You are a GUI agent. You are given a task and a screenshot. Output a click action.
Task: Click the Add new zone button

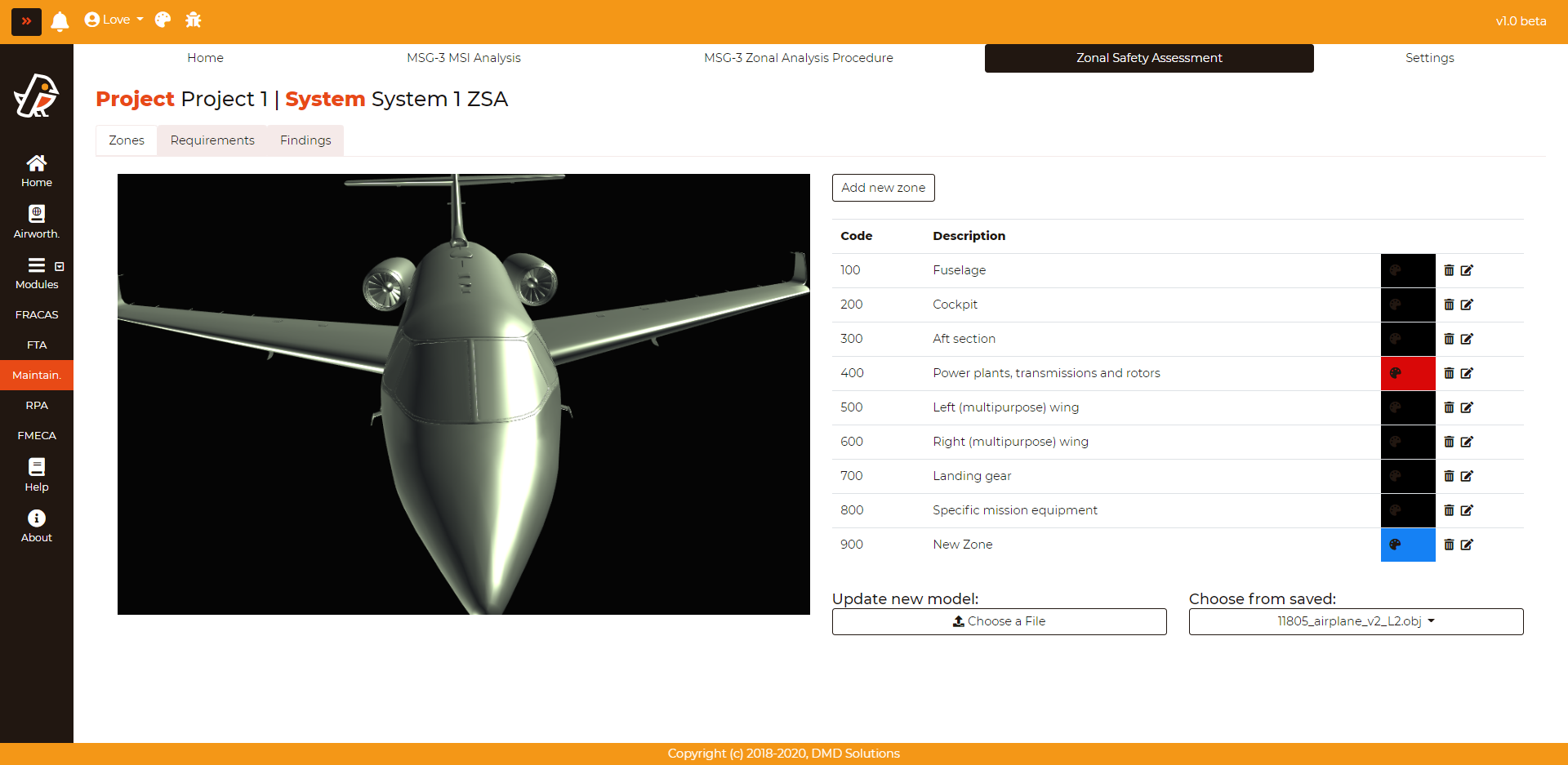(x=883, y=188)
